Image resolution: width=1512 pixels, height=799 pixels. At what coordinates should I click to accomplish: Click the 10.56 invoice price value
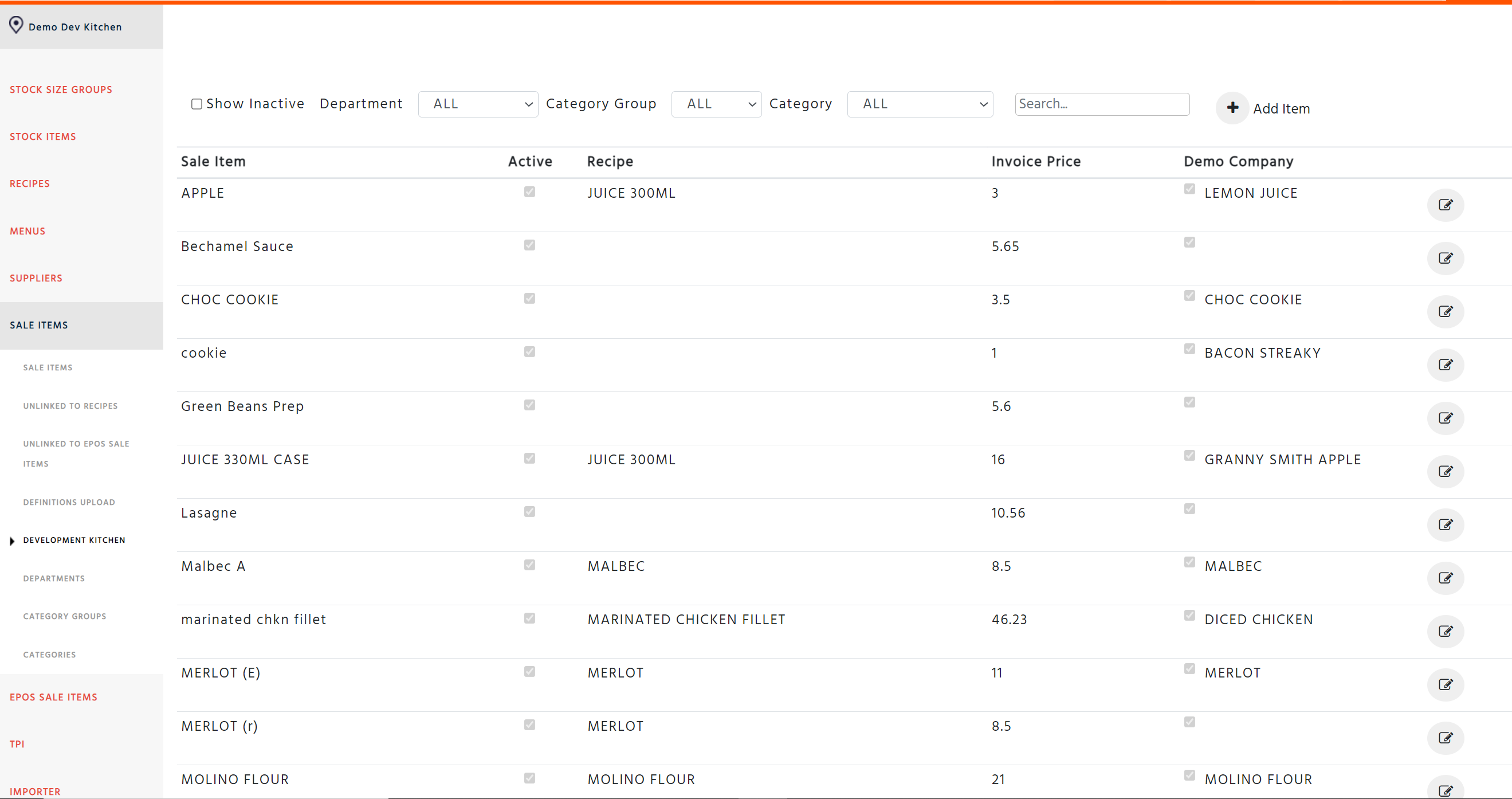1008,513
